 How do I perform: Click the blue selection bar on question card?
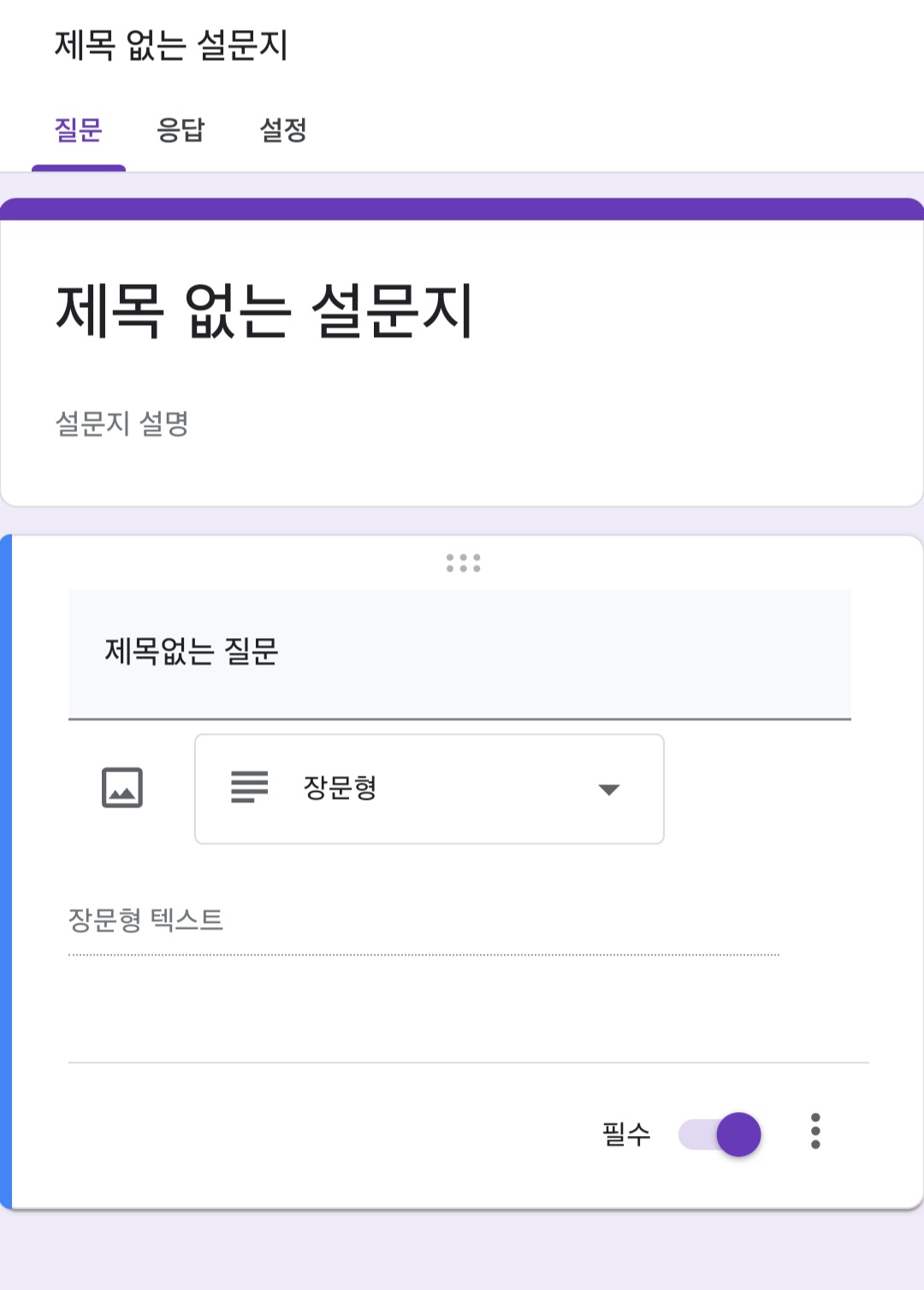point(6,873)
